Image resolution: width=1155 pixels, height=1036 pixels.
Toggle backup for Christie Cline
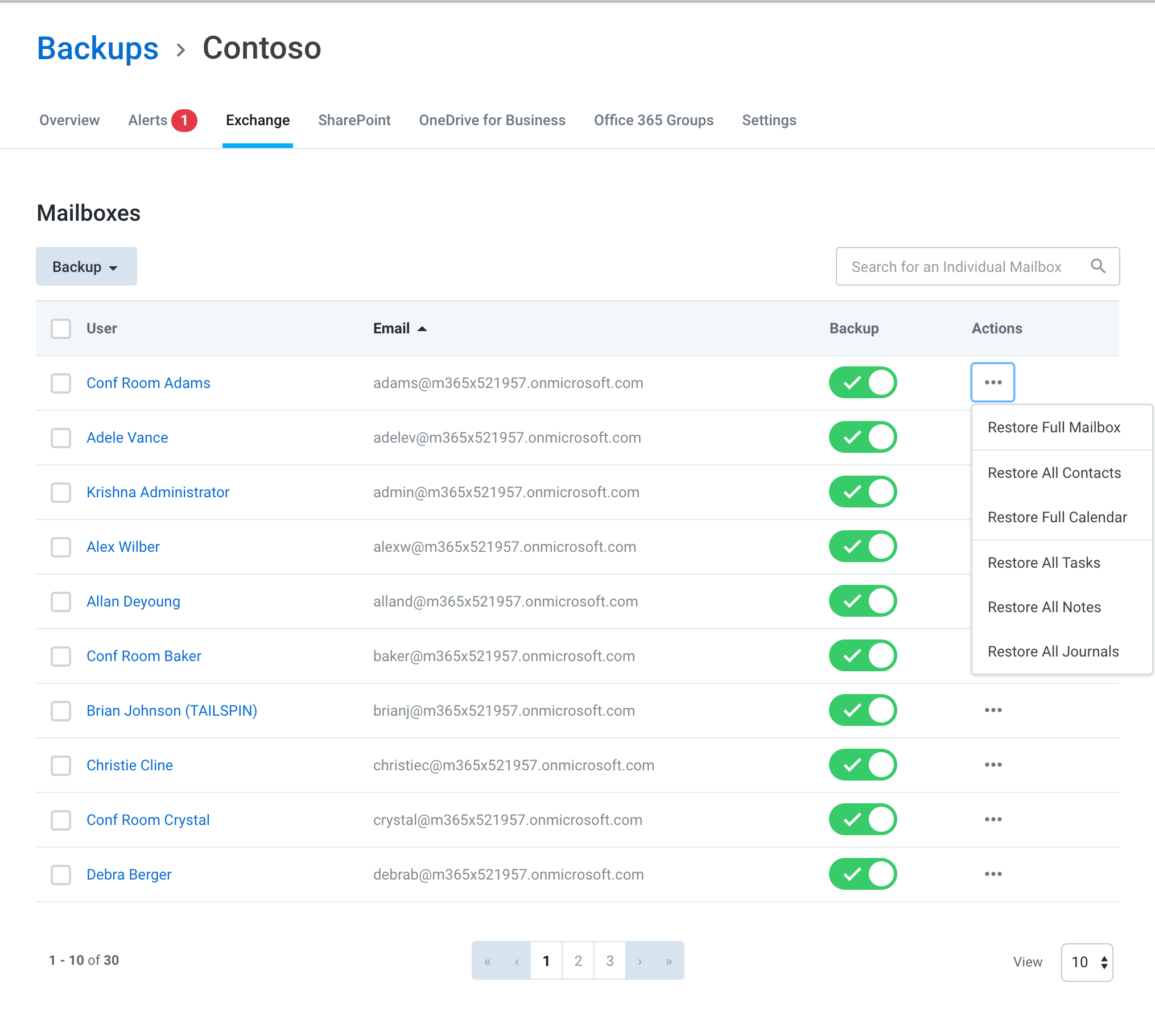point(863,765)
